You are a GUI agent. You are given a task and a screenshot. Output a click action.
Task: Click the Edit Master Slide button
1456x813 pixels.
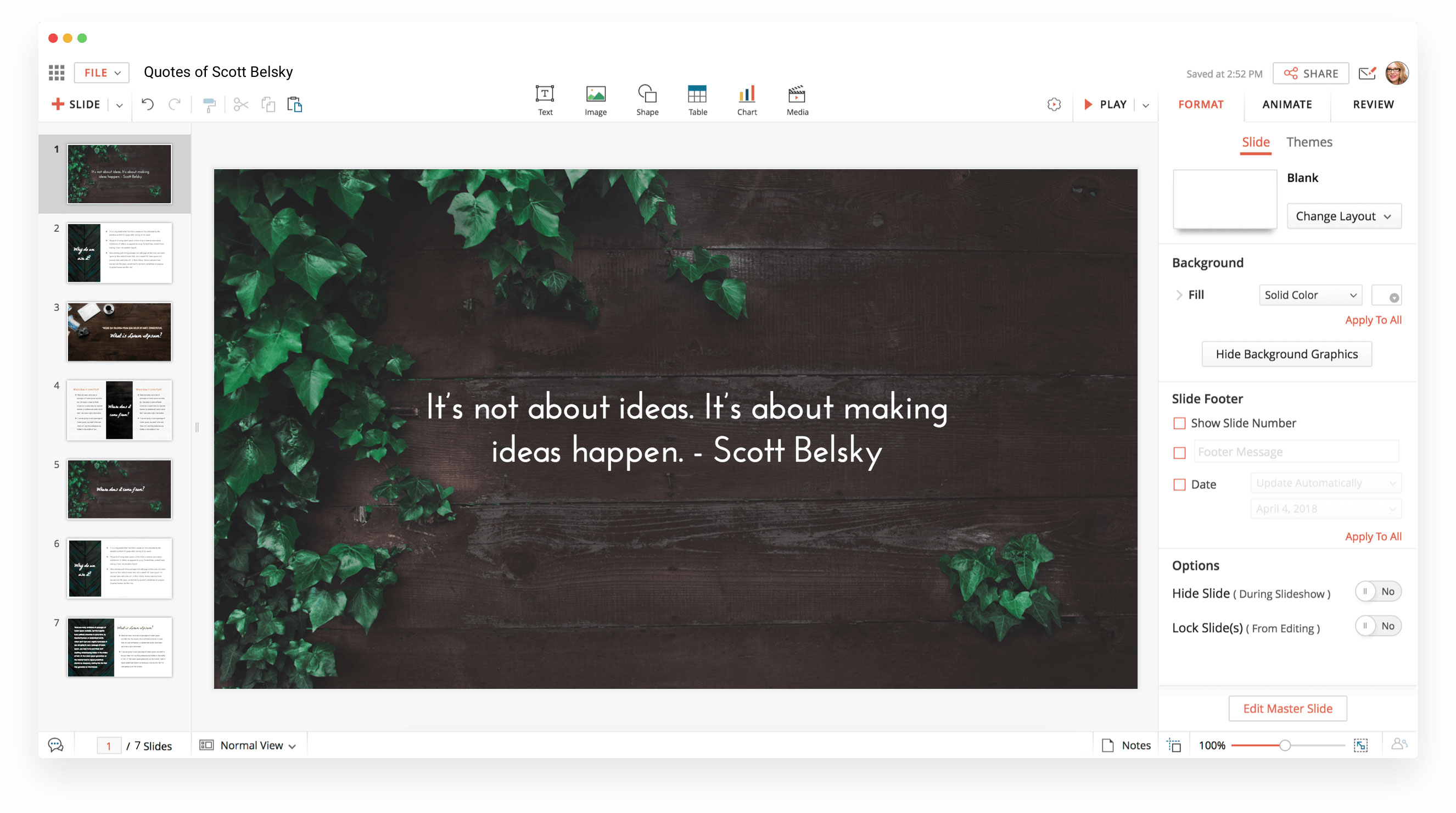point(1287,707)
